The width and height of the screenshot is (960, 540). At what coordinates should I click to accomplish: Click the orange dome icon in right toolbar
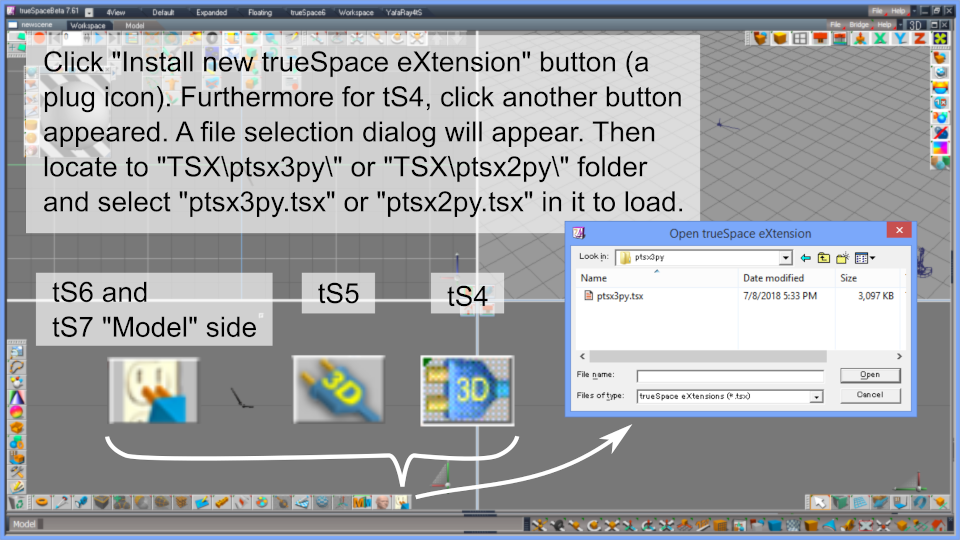pyautogui.click(x=940, y=87)
